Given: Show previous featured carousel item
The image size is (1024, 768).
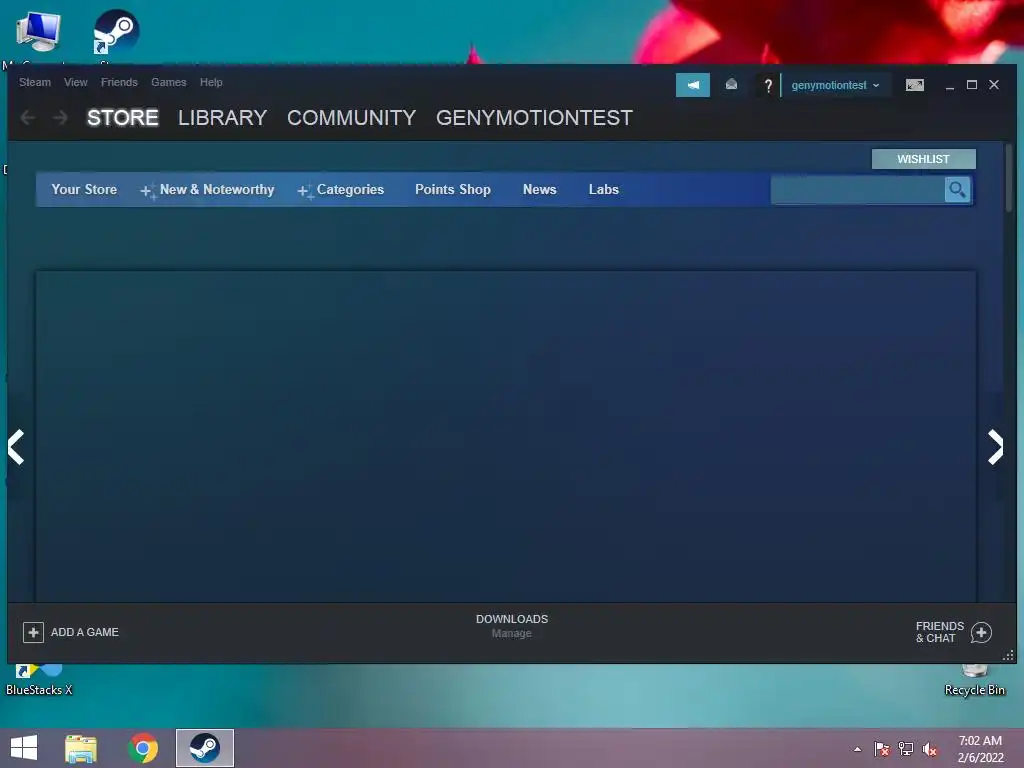Looking at the screenshot, I should point(16,447).
